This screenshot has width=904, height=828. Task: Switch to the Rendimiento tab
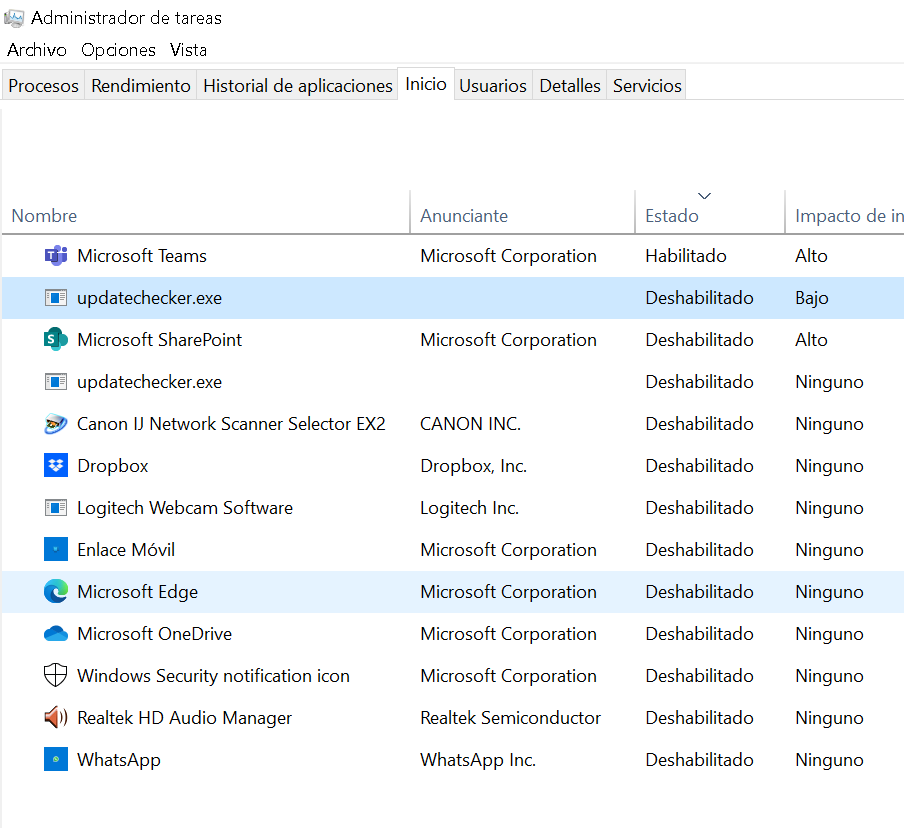point(141,85)
